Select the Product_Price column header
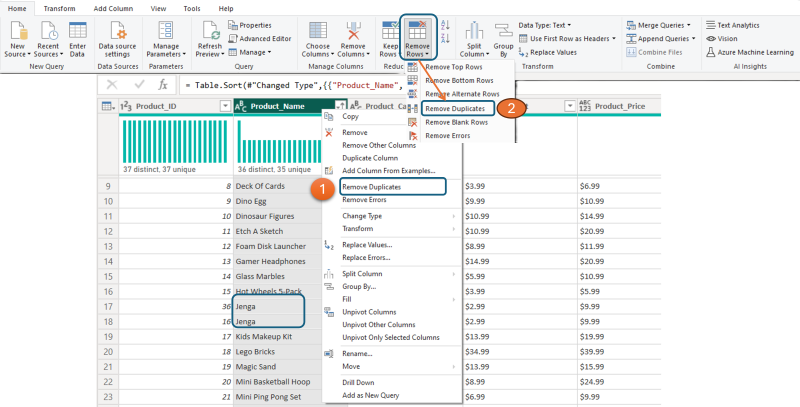 (619, 106)
